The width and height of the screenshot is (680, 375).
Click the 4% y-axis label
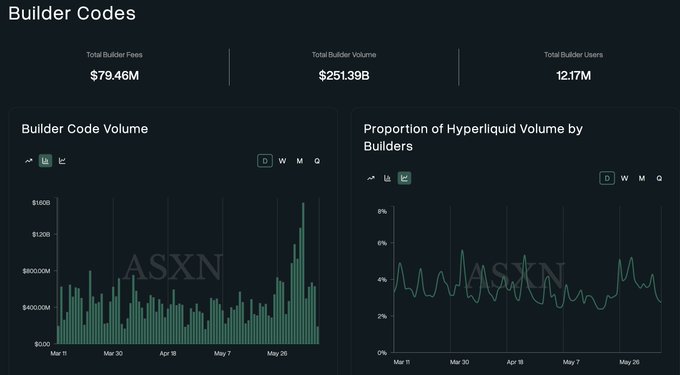pos(382,280)
